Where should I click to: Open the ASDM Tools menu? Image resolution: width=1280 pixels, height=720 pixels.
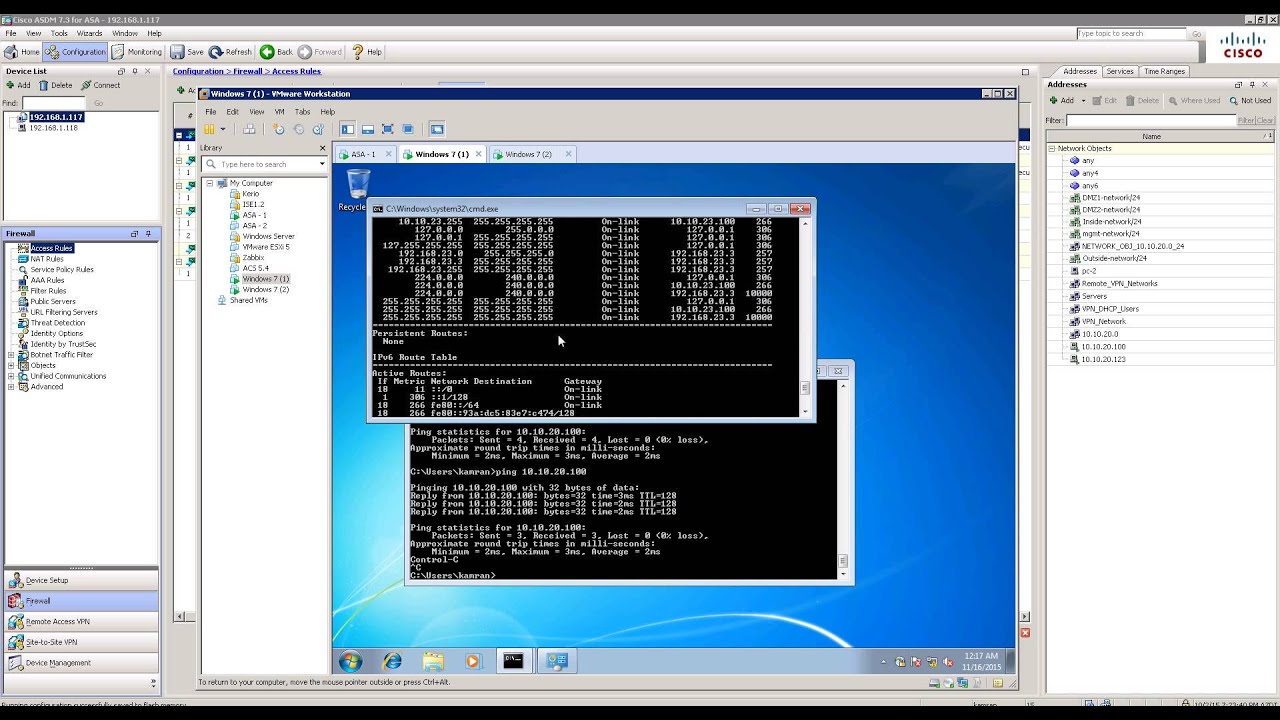pyautogui.click(x=59, y=33)
